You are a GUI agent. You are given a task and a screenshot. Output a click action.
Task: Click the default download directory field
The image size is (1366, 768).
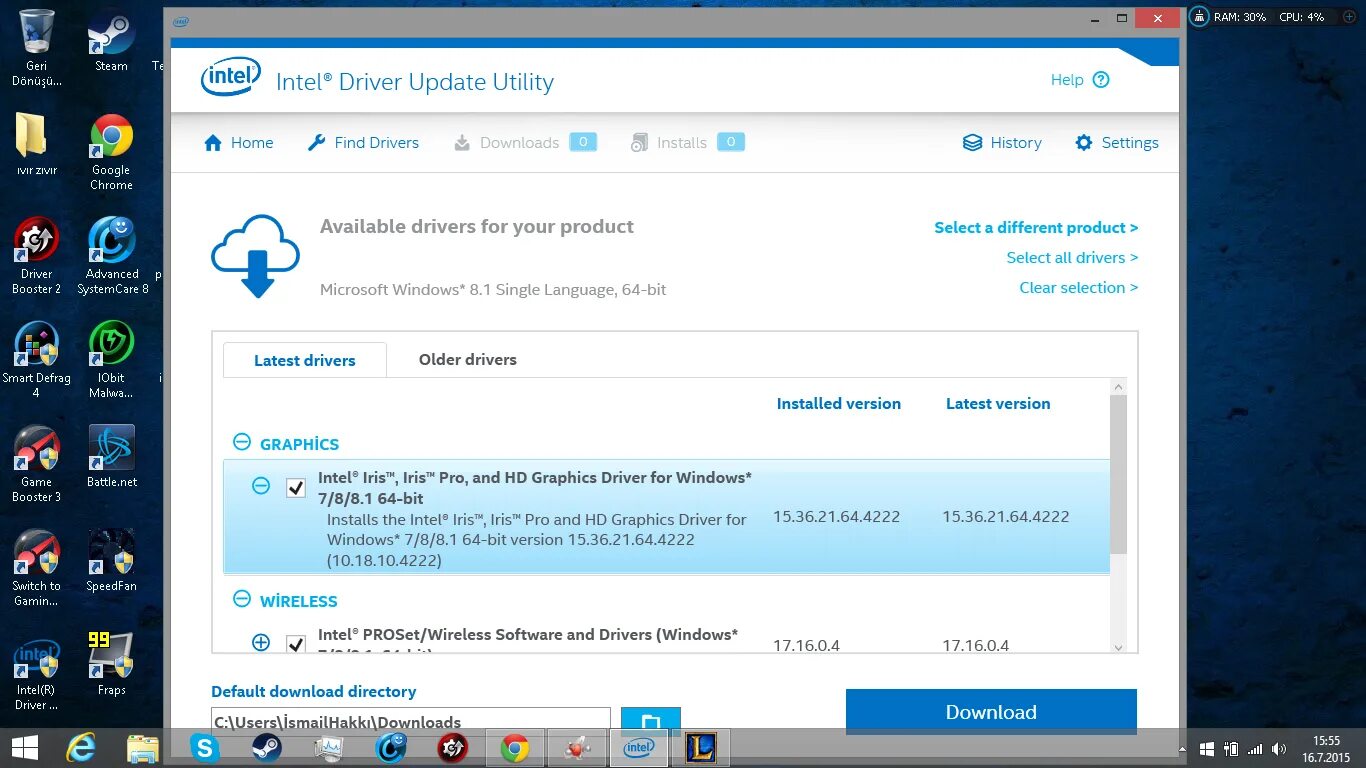pyautogui.click(x=411, y=720)
